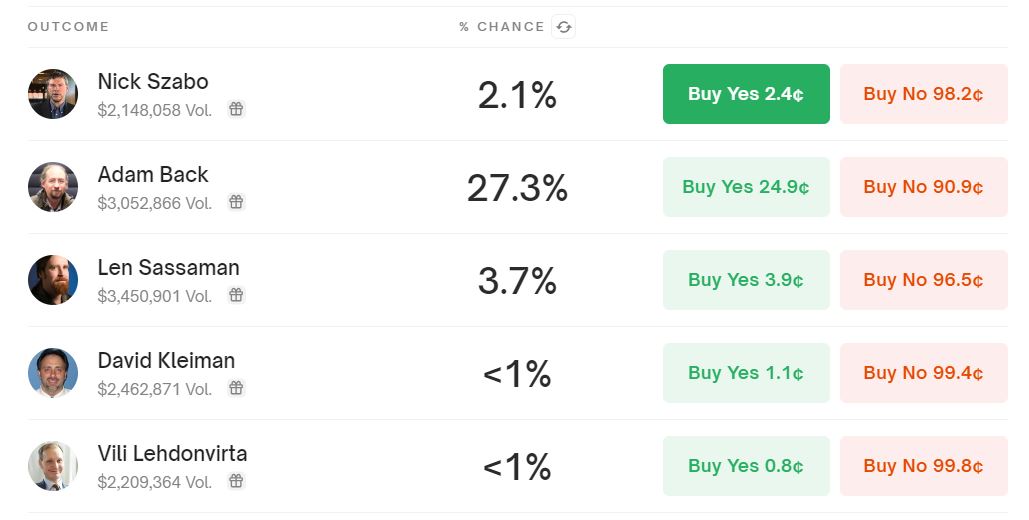
Task: Select the Adam Back outcome name
Action: pos(153,175)
